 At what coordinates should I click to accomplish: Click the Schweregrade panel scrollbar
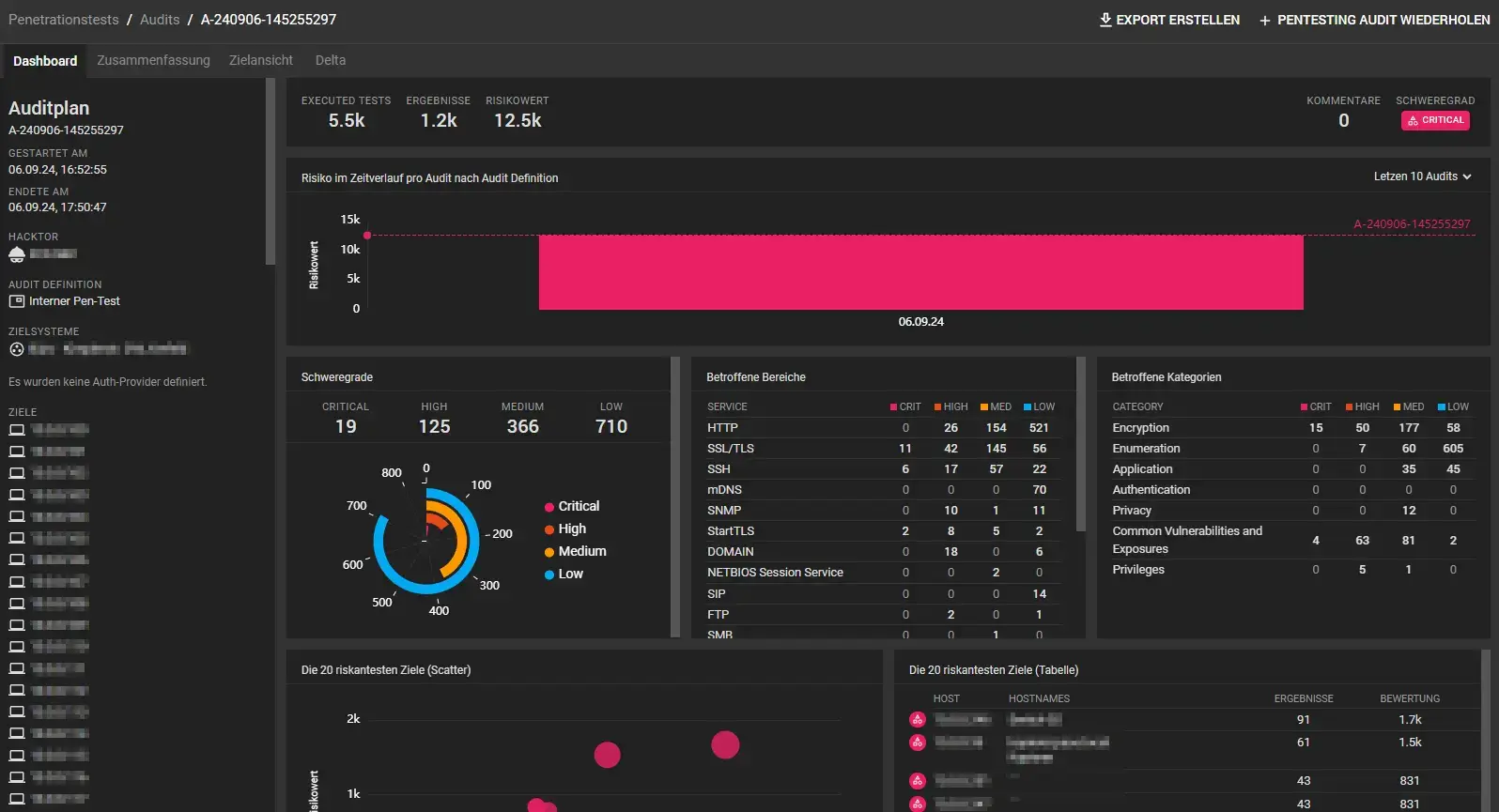point(675,498)
